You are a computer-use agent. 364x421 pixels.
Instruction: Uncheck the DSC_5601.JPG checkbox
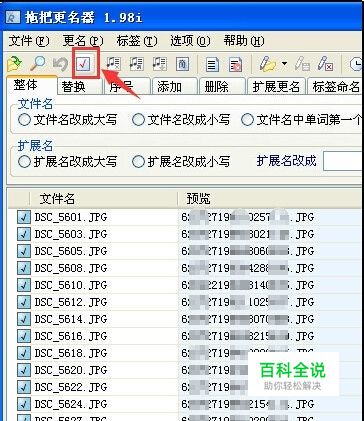click(x=24, y=217)
